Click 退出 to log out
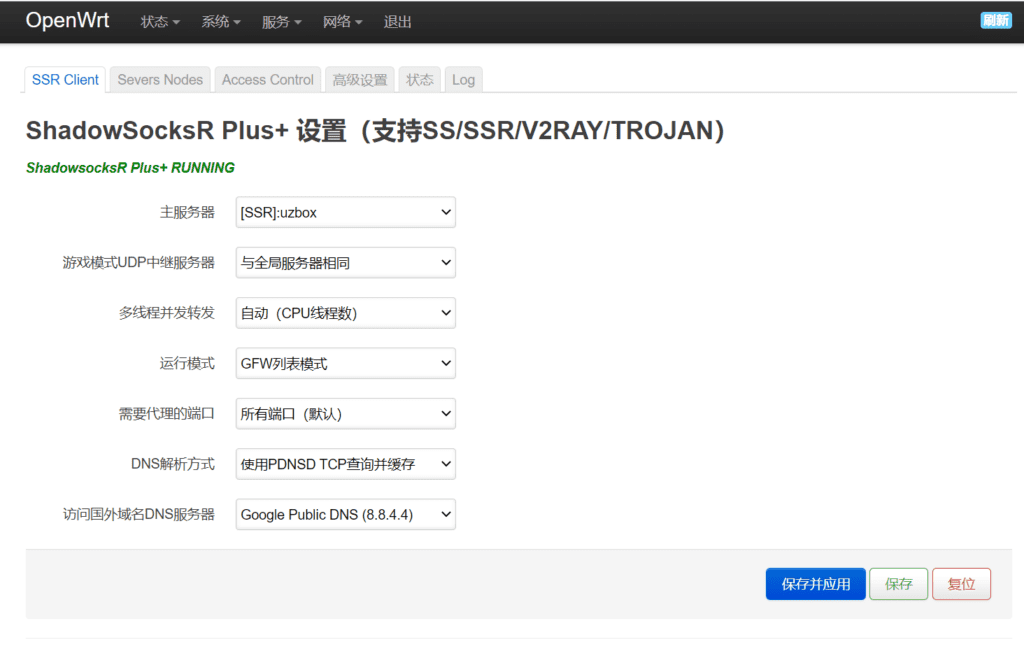 pyautogui.click(x=397, y=21)
